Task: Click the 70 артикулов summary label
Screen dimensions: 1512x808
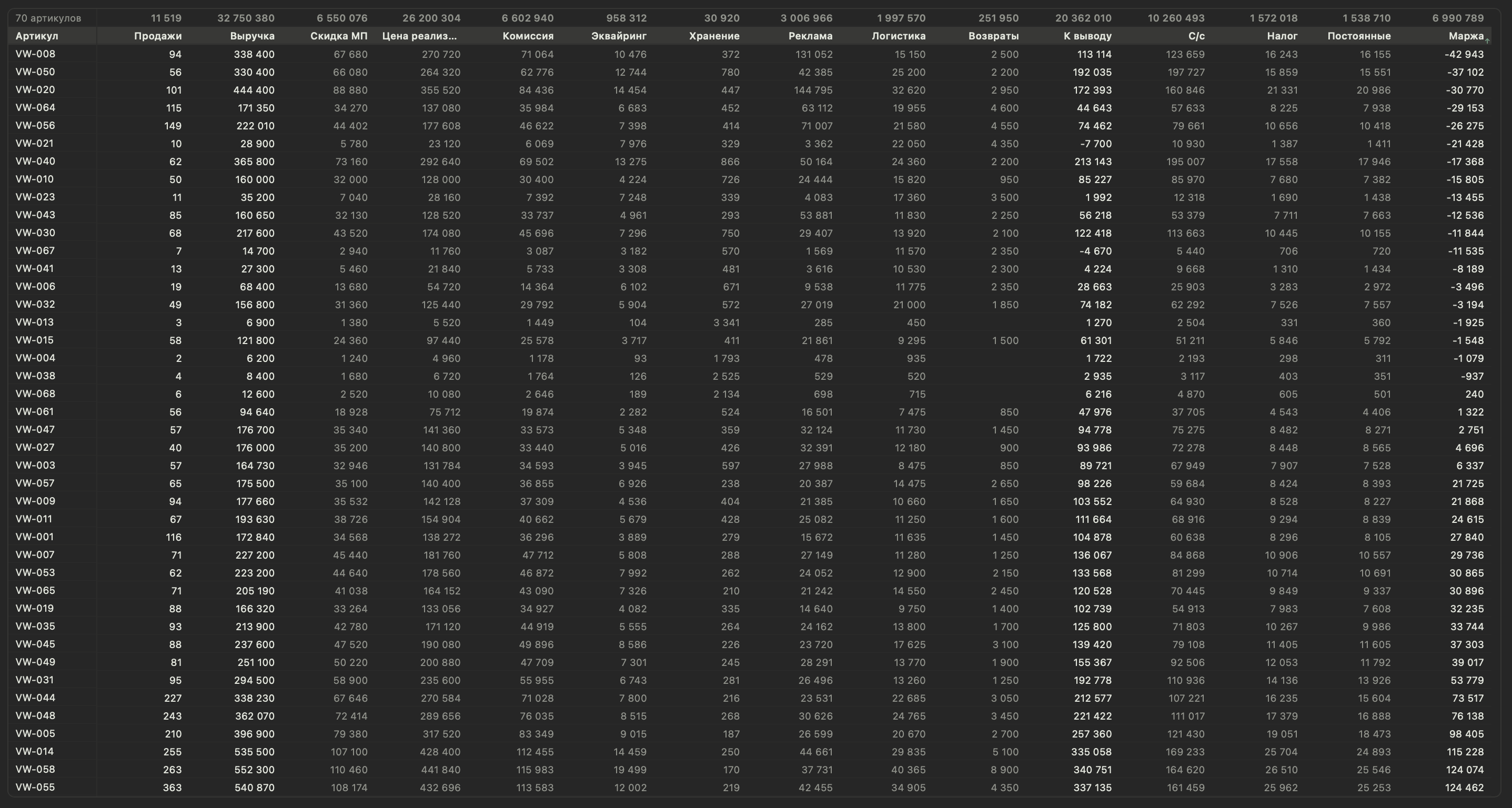Action: coord(48,18)
